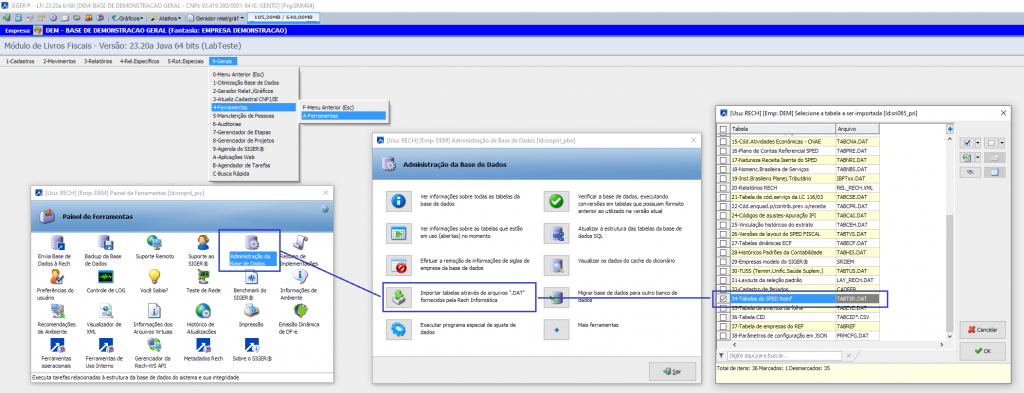This screenshot has height=393, width=1024.
Task: Click the import .DAT tables icon
Action: pos(398,298)
